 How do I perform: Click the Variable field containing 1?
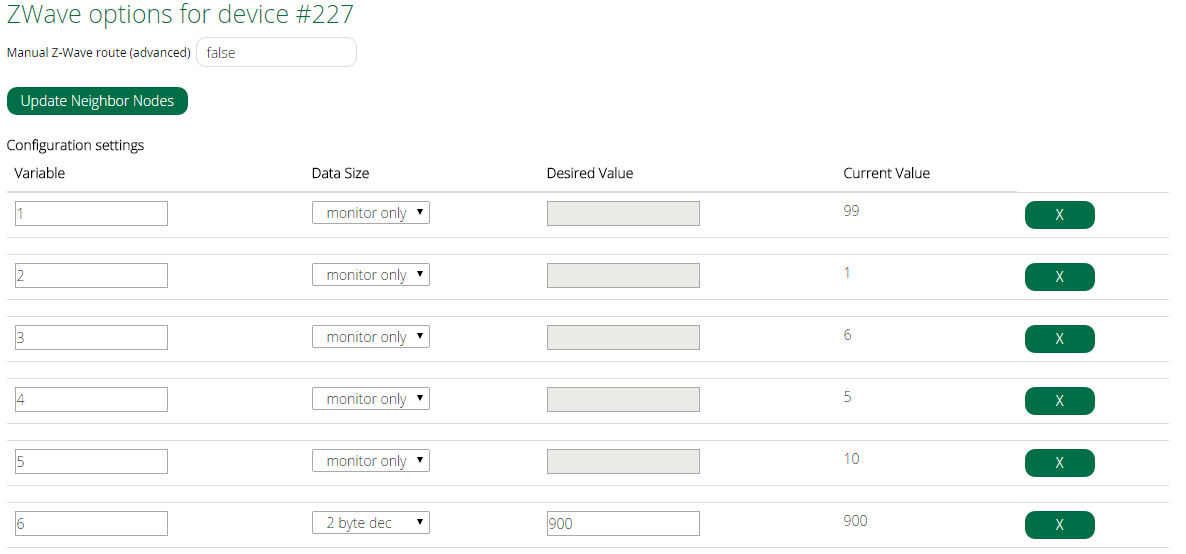point(91,213)
